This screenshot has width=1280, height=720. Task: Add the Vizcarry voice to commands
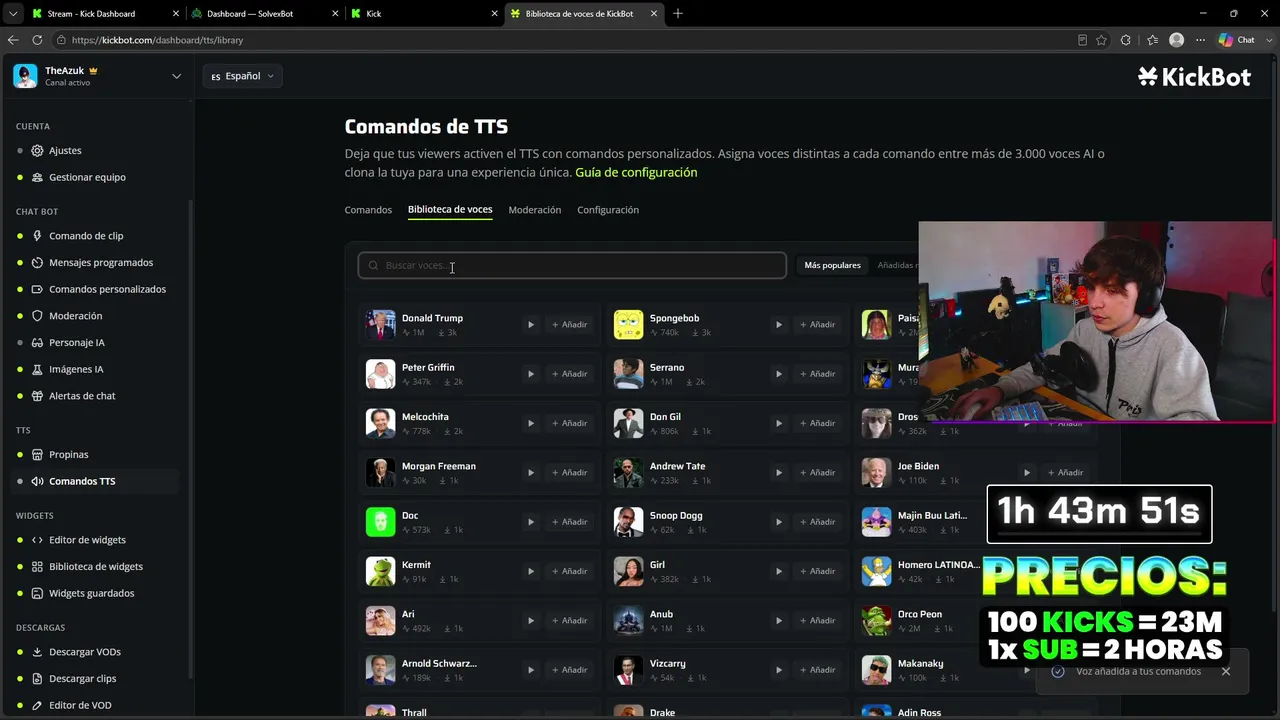coord(817,670)
